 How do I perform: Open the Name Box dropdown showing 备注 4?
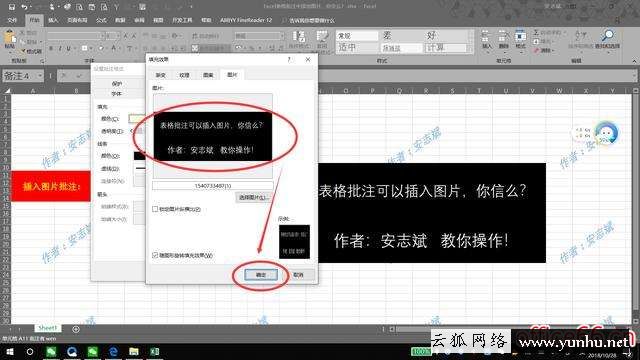(40, 76)
